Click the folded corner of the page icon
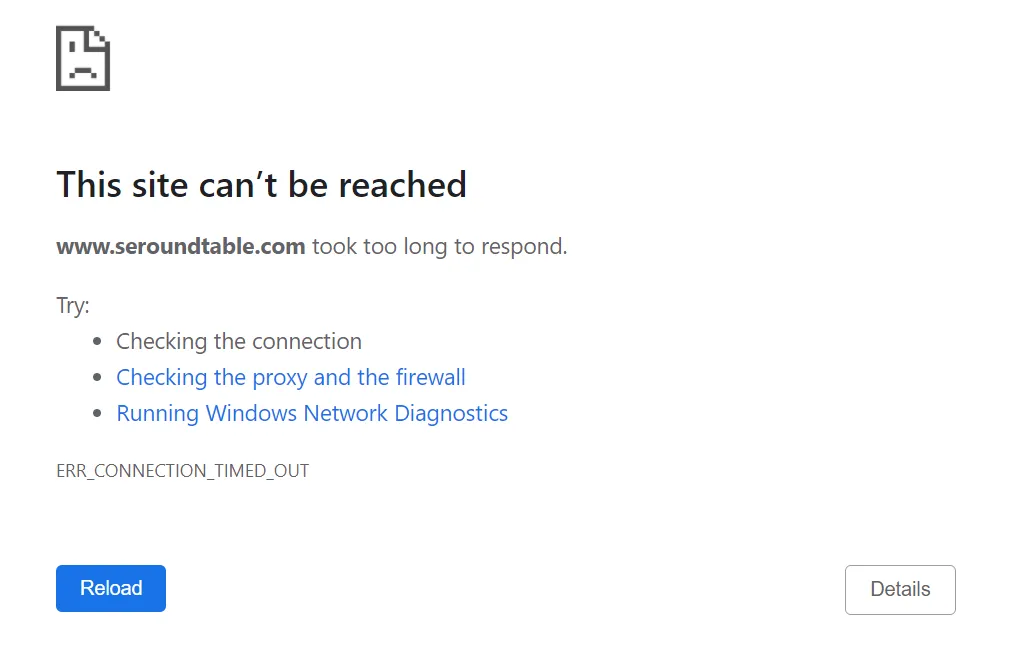1016x661 pixels. (99, 37)
